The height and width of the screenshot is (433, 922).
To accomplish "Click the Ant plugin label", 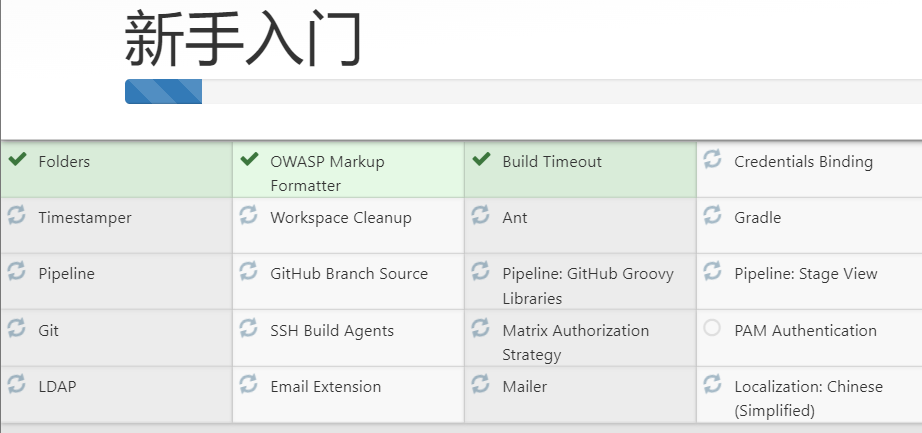I will (x=515, y=218).
